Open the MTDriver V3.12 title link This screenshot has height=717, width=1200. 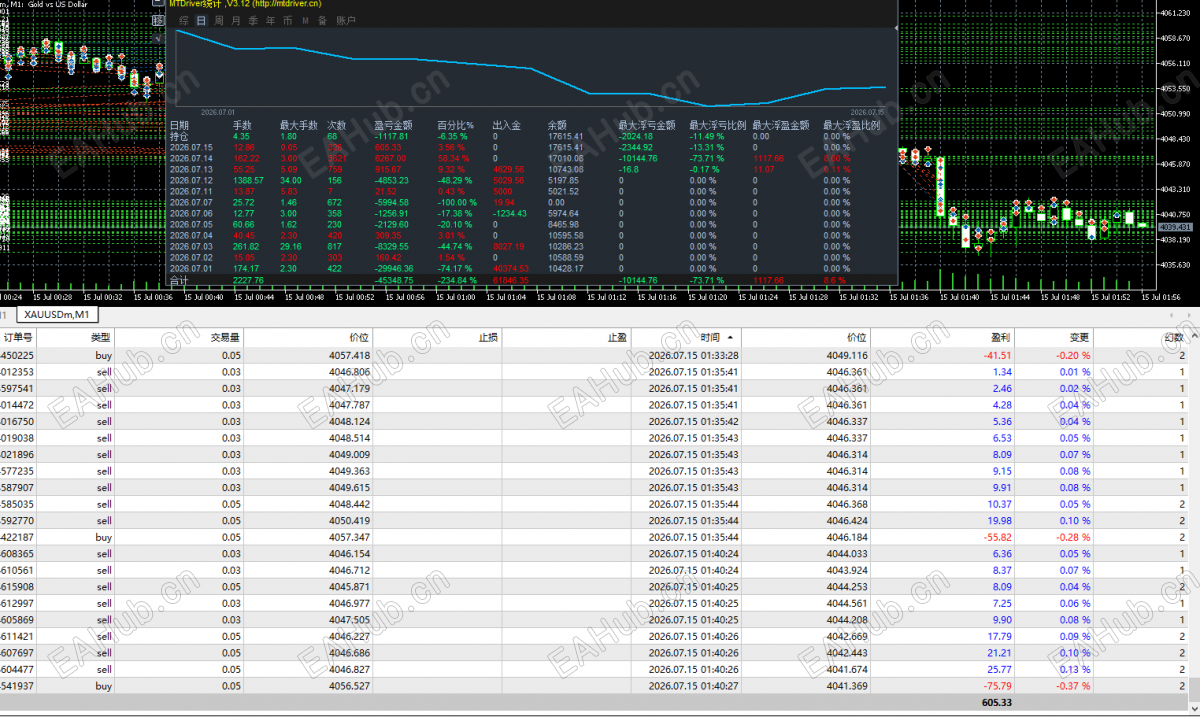(x=245, y=4)
